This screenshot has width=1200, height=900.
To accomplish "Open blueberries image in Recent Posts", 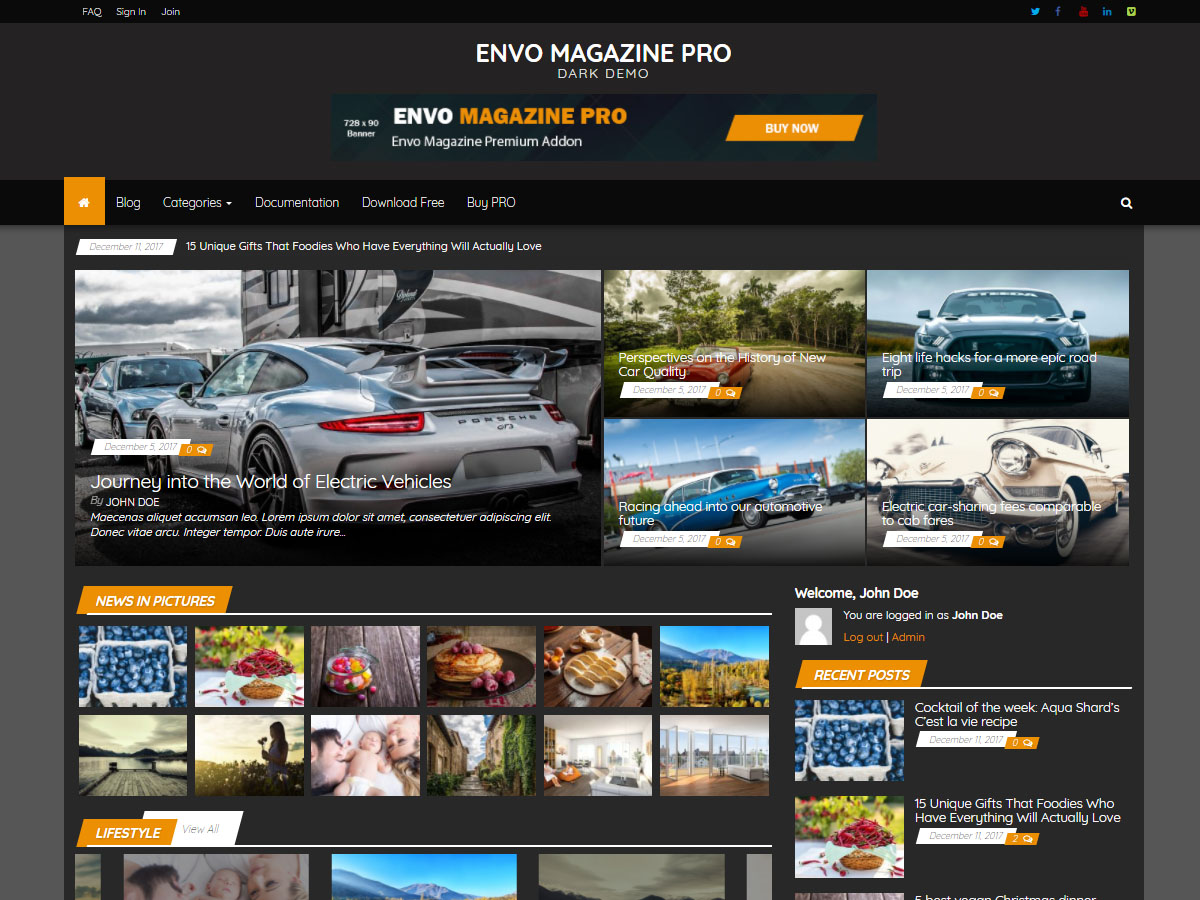I will tap(849, 741).
